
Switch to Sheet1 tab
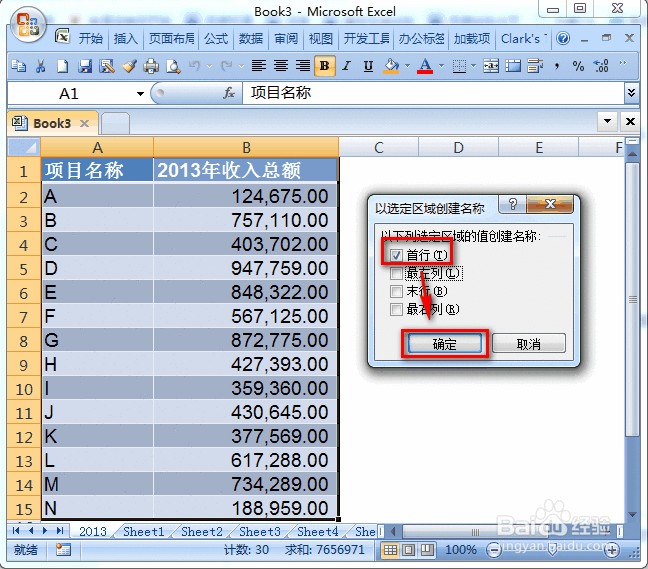[x=143, y=531]
